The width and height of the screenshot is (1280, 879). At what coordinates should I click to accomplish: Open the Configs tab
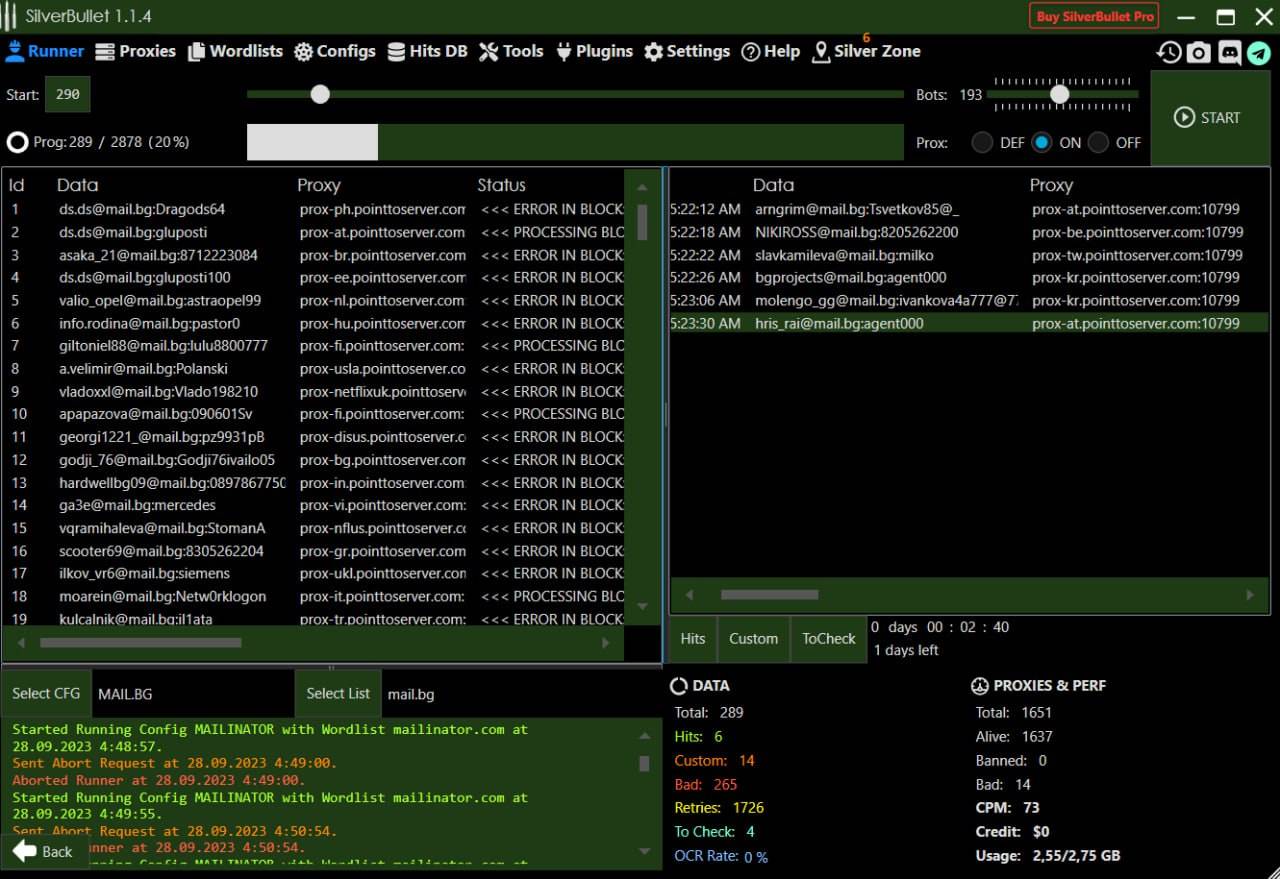tap(334, 51)
